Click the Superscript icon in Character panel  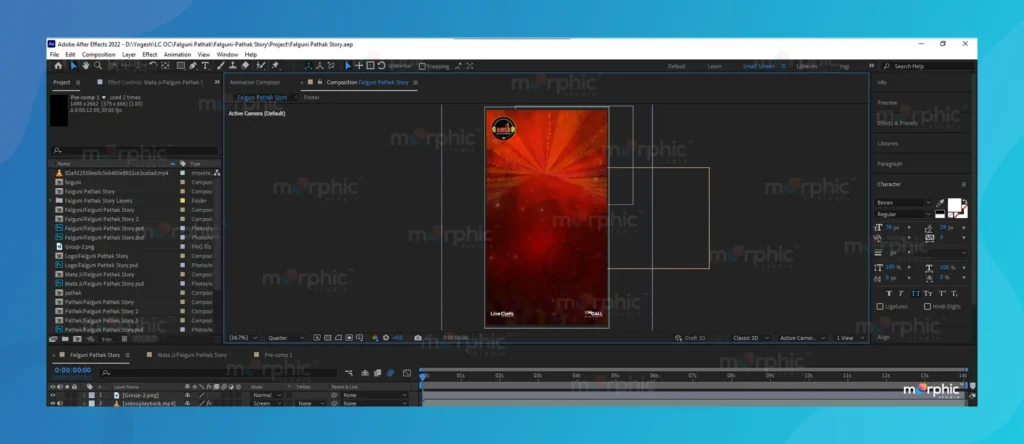(x=942, y=293)
